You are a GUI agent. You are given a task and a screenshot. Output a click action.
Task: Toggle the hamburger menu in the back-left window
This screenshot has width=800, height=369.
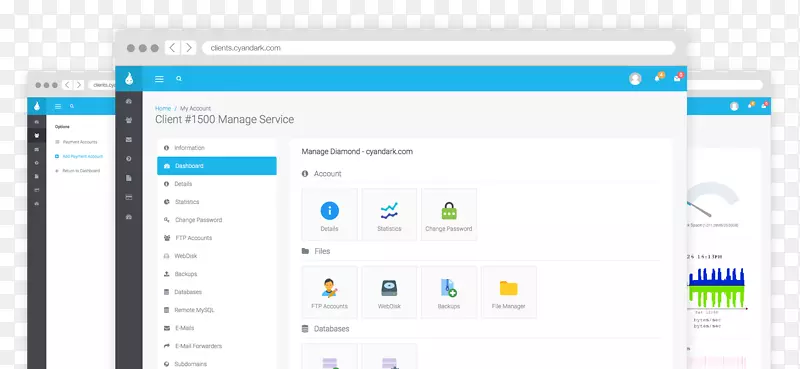[x=58, y=106]
